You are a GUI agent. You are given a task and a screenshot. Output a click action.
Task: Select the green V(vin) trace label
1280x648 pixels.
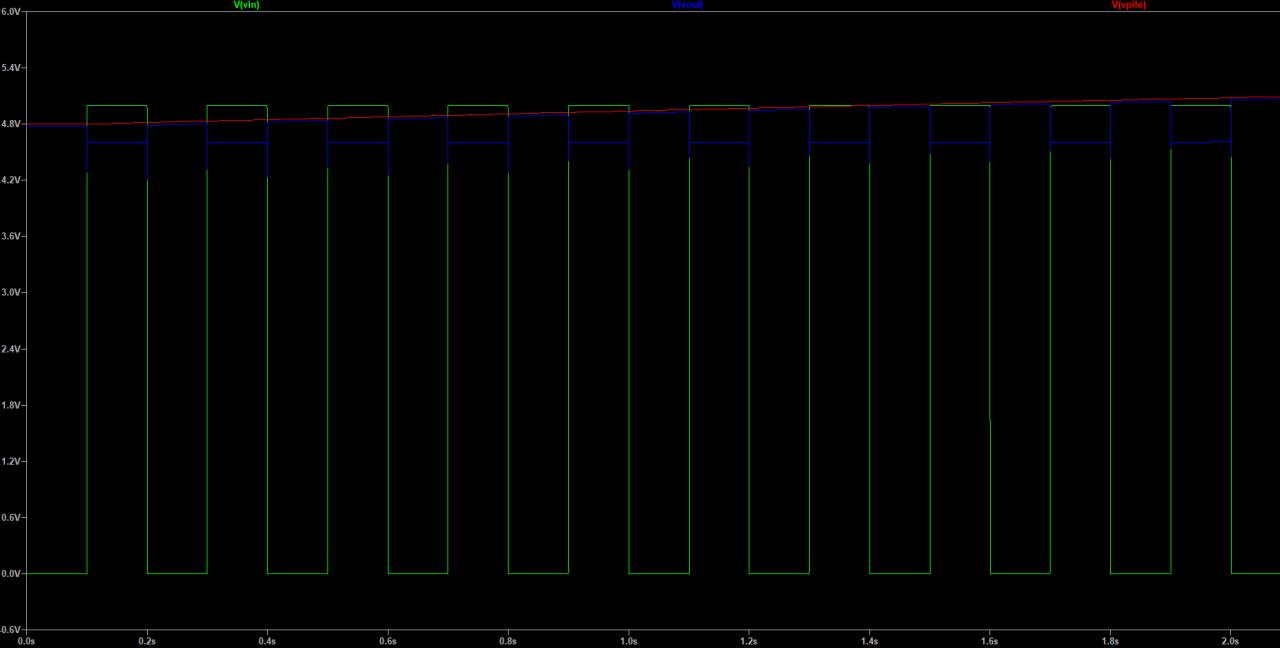pos(246,5)
